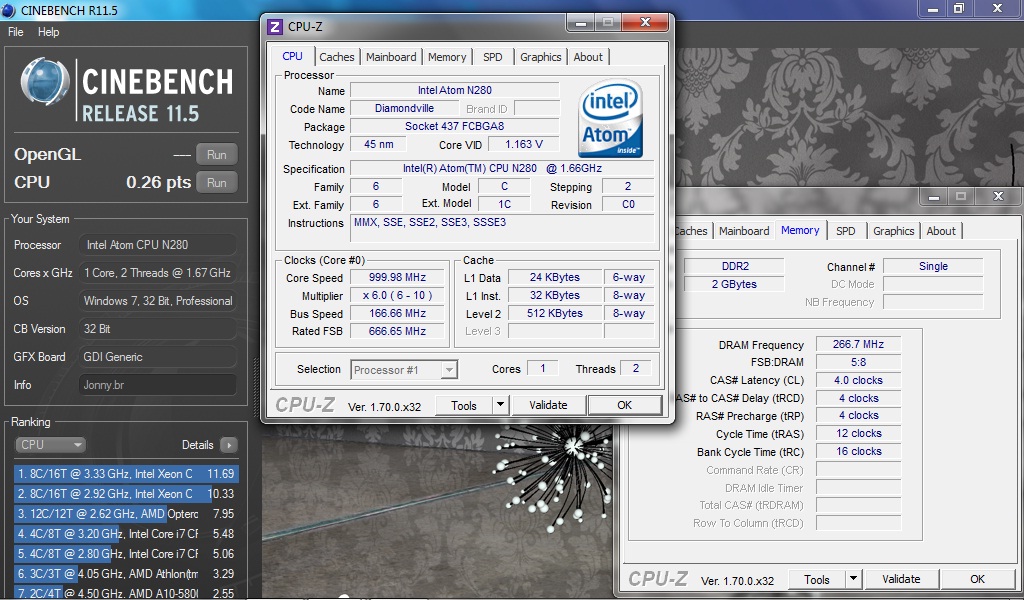
Task: Click the Level 2 cache 512 KBytes value
Action: [554, 313]
